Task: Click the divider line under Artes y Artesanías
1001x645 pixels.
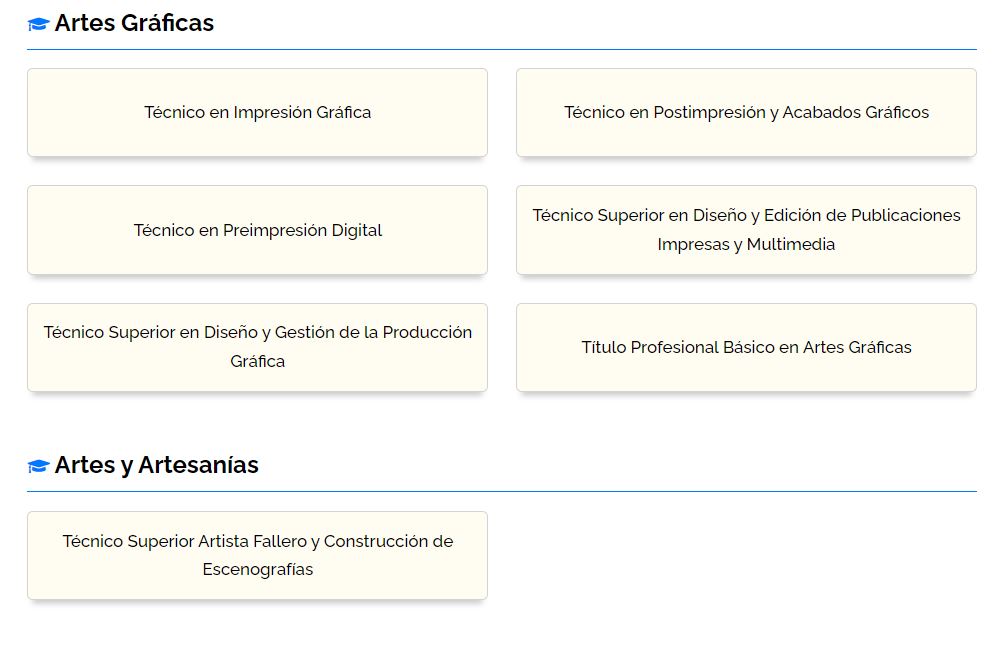Action: pyautogui.click(x=501, y=491)
